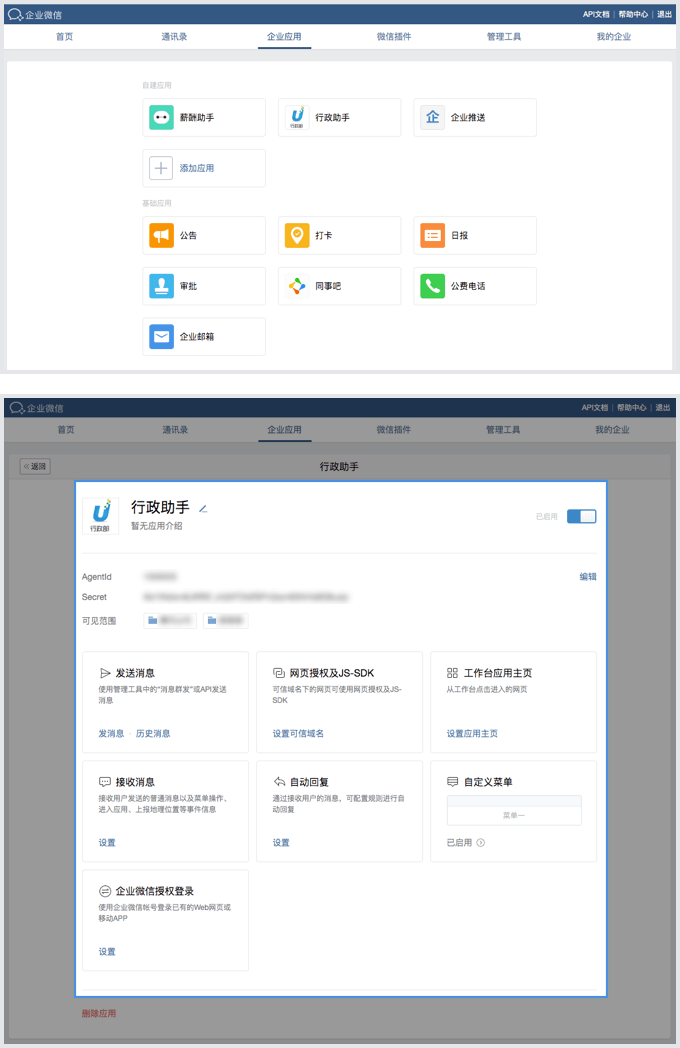Open 我的企业 tab in top window

614,37
